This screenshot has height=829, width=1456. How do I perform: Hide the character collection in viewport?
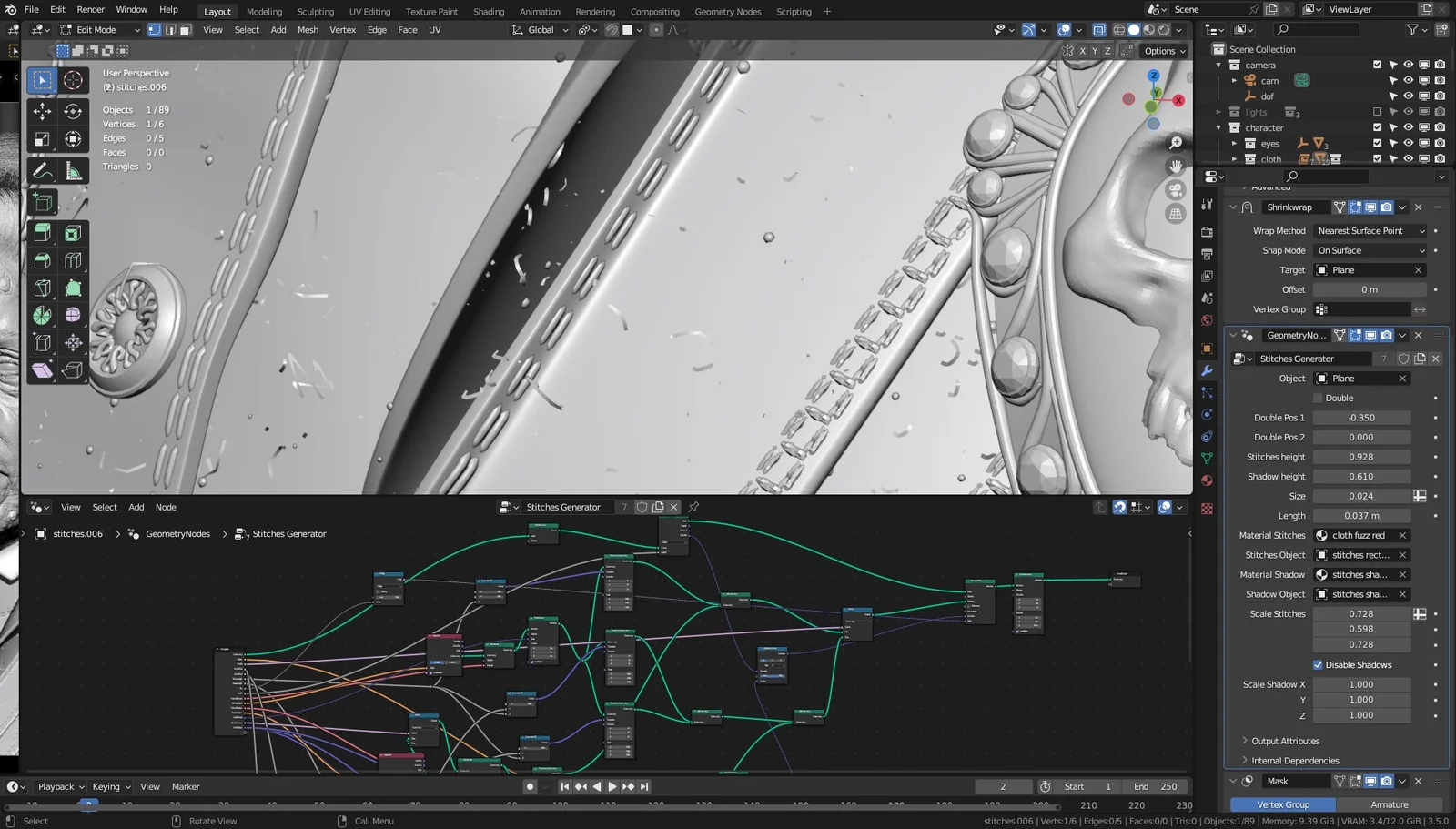[1408, 127]
